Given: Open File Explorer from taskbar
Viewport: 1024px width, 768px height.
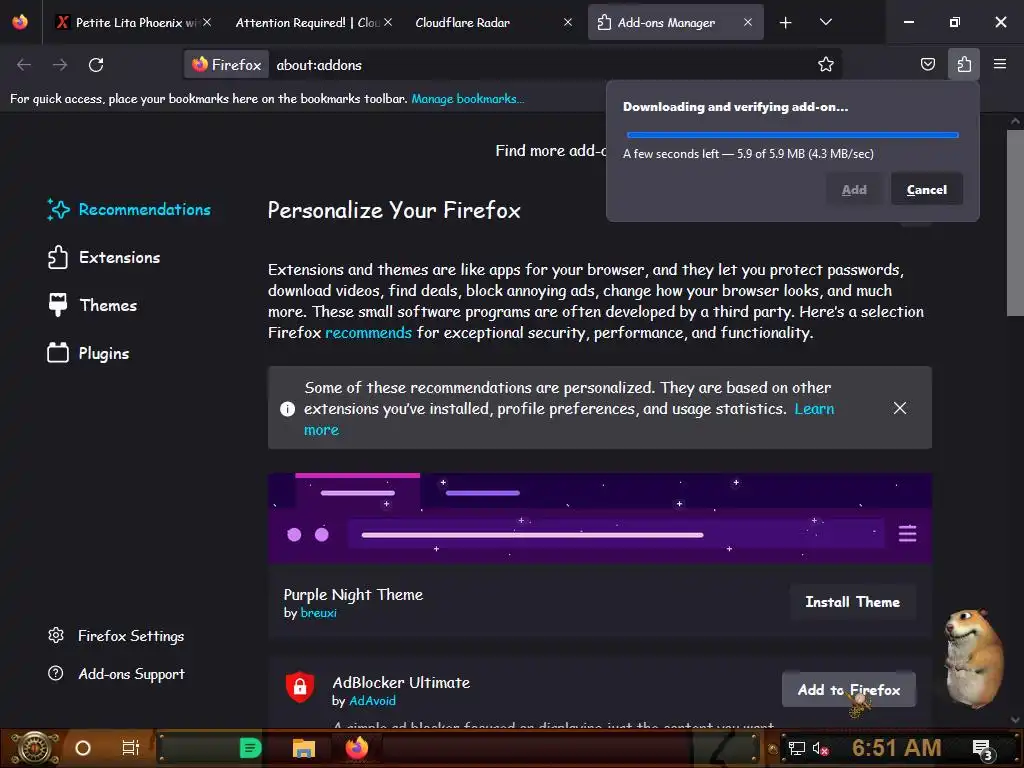Looking at the screenshot, I should pos(304,748).
